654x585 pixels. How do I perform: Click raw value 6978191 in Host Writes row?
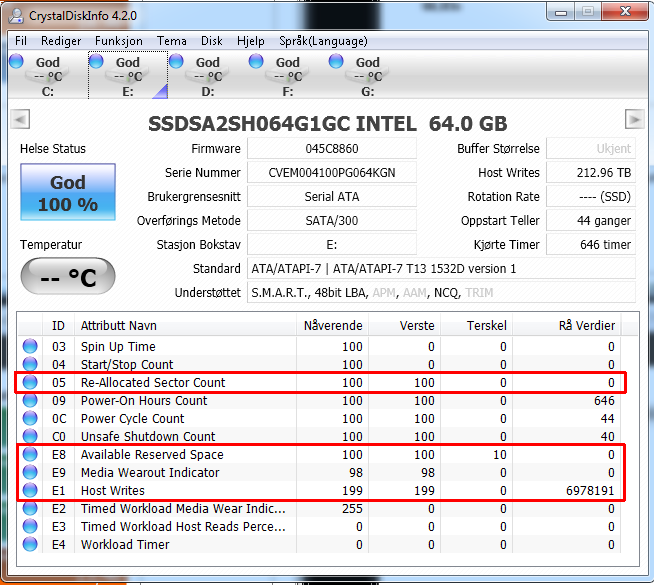590,490
